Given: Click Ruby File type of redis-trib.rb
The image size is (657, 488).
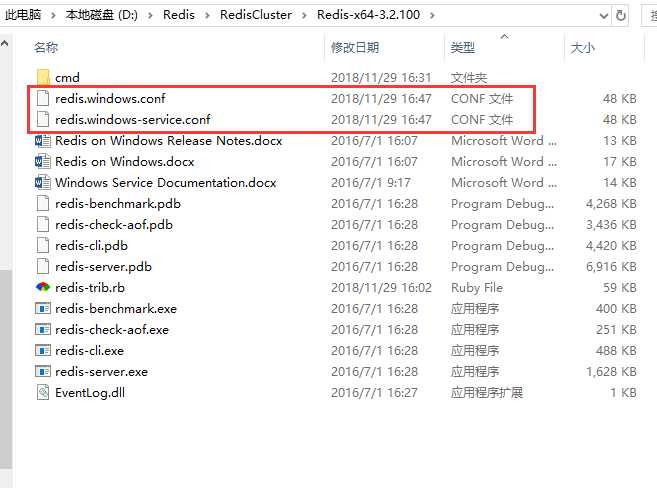Looking at the screenshot, I should [477, 288].
